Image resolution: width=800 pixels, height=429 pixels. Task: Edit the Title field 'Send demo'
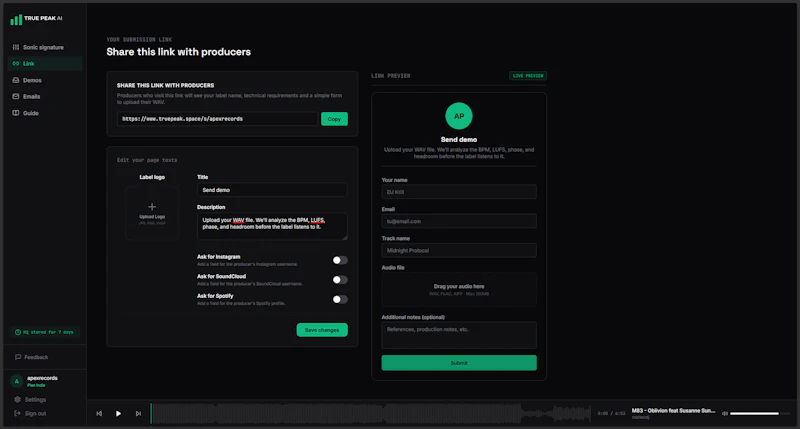pyautogui.click(x=272, y=190)
